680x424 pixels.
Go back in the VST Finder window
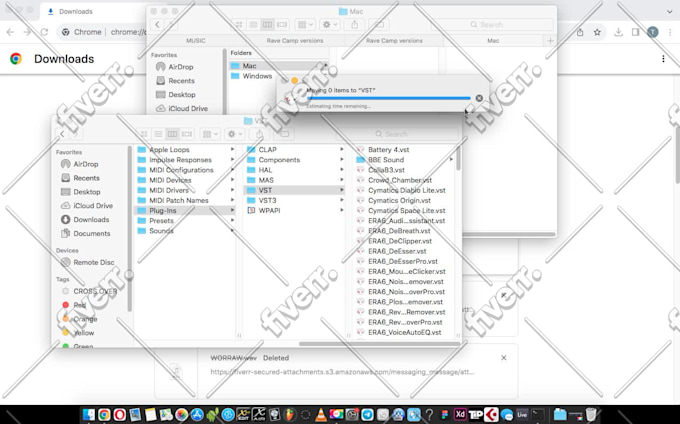(x=62, y=134)
